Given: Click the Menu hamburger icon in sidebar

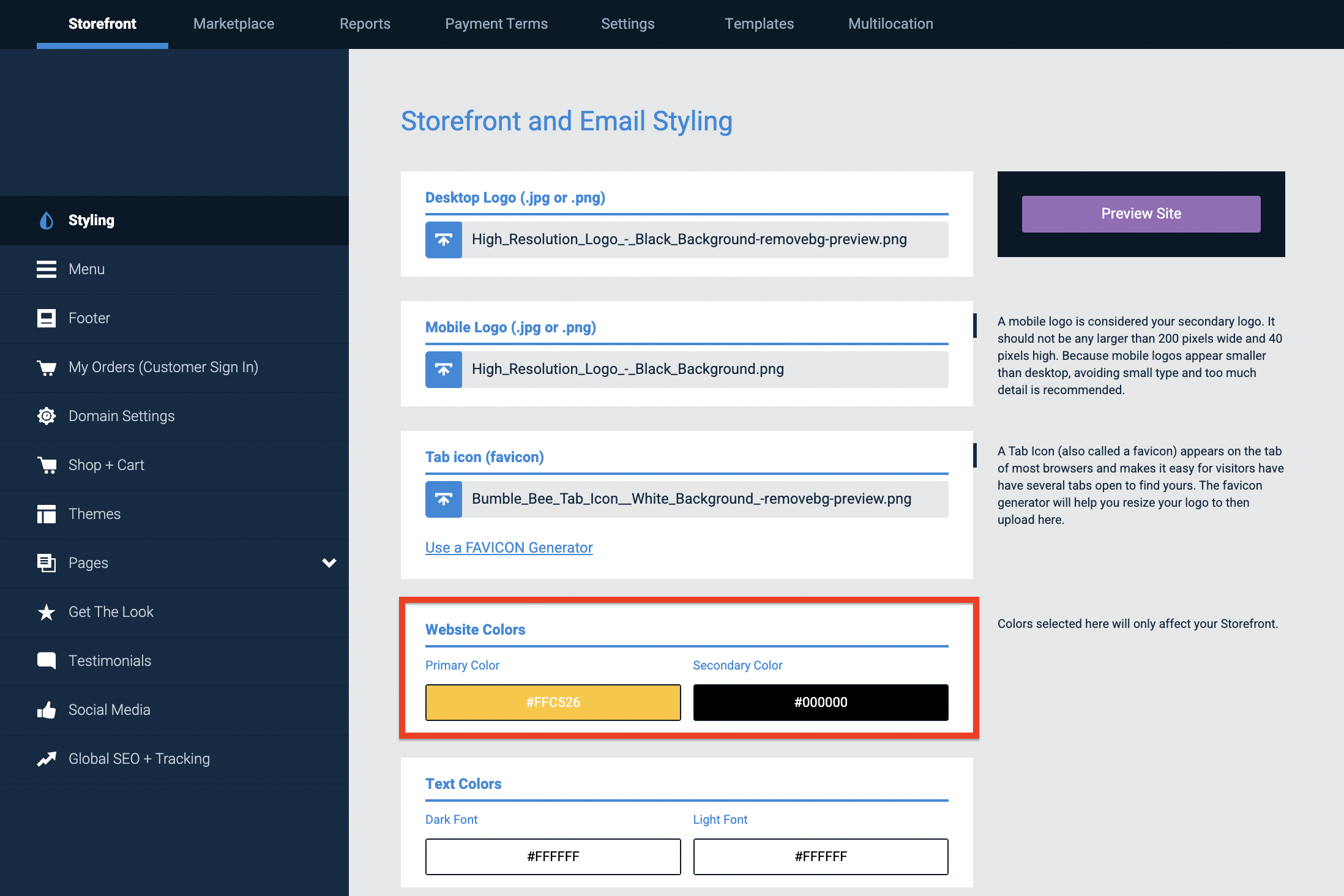Looking at the screenshot, I should [x=47, y=269].
